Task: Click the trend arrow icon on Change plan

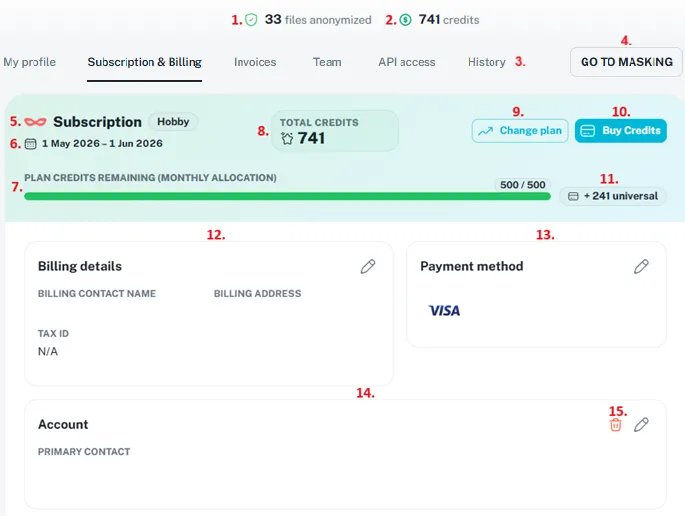Action: (x=485, y=131)
